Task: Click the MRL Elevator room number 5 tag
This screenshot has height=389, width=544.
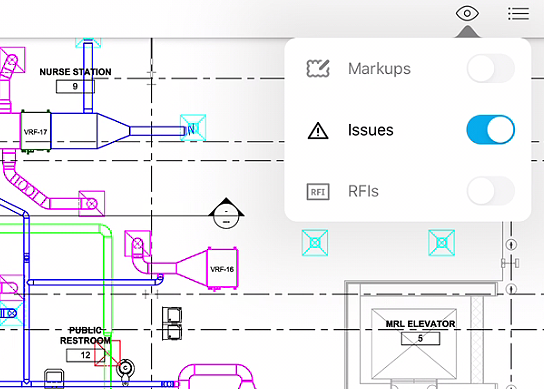Action: point(420,338)
